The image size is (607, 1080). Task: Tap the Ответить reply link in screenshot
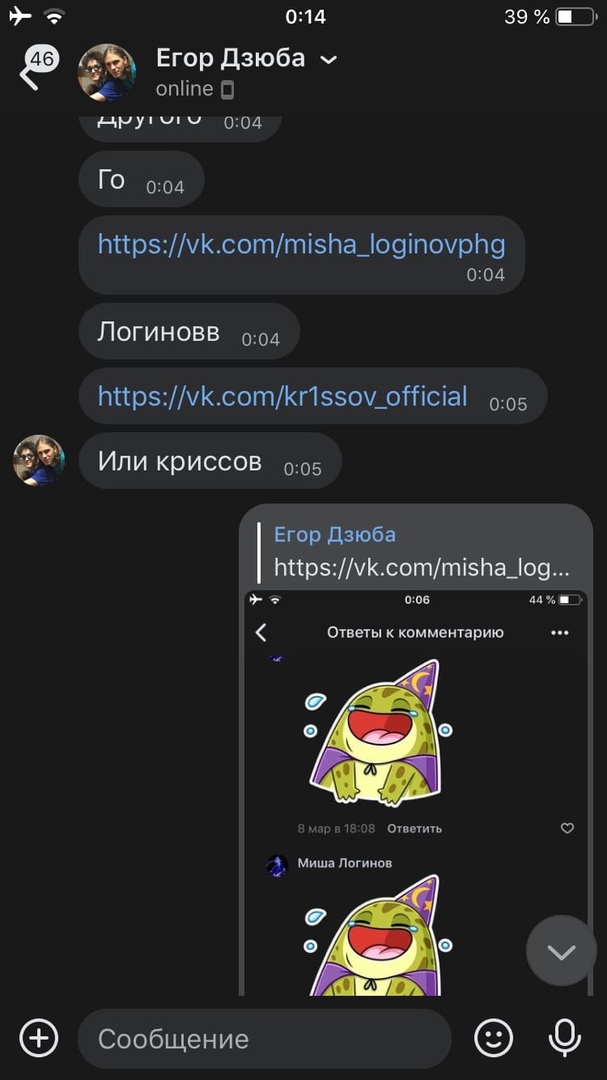414,829
